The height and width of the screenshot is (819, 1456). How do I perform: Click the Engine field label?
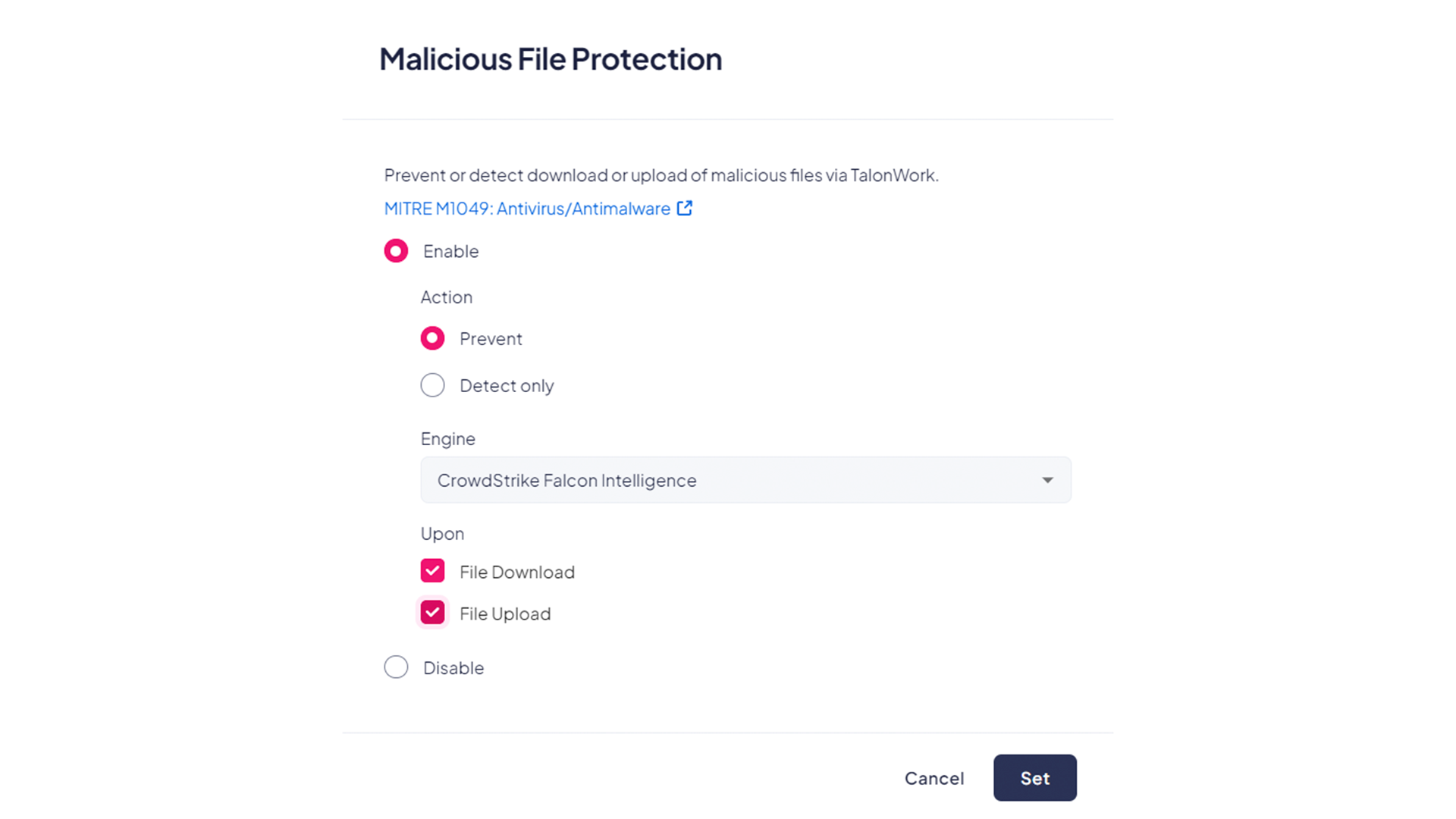coord(448,439)
